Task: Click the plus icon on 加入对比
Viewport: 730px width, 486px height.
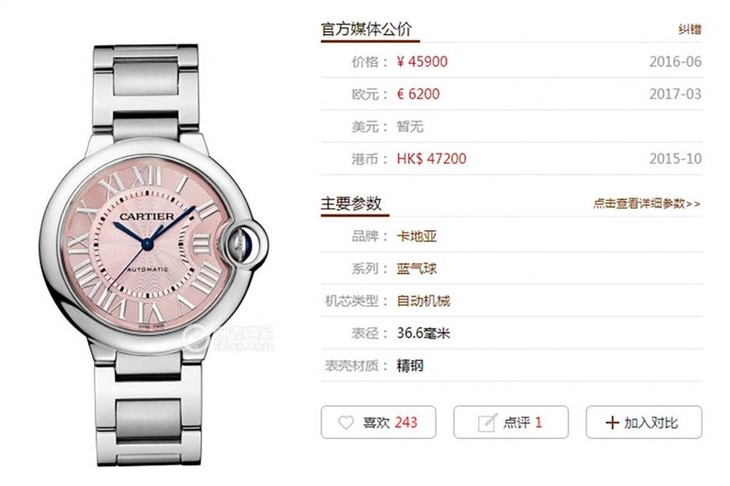Action: click(612, 423)
